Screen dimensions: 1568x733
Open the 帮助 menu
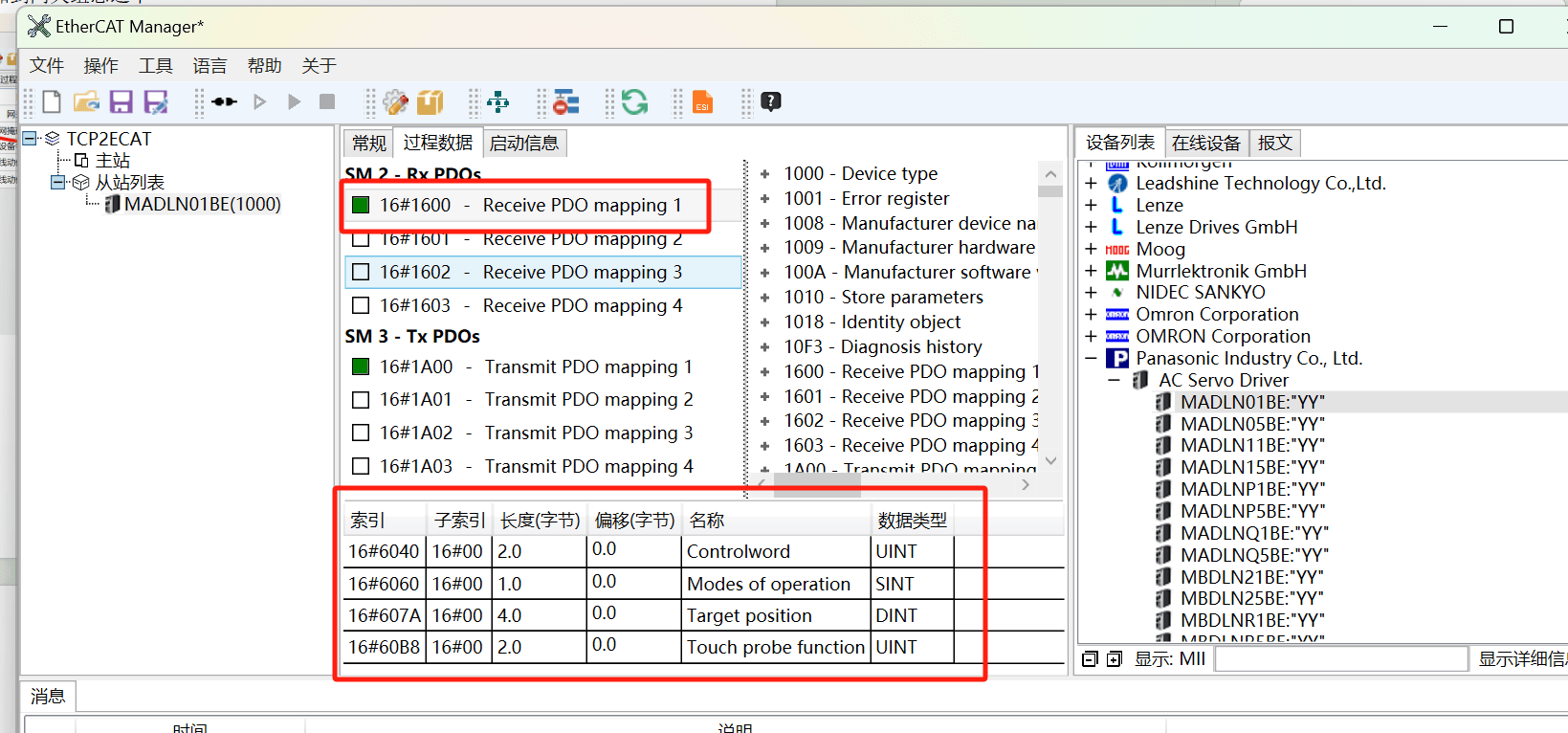(x=264, y=65)
